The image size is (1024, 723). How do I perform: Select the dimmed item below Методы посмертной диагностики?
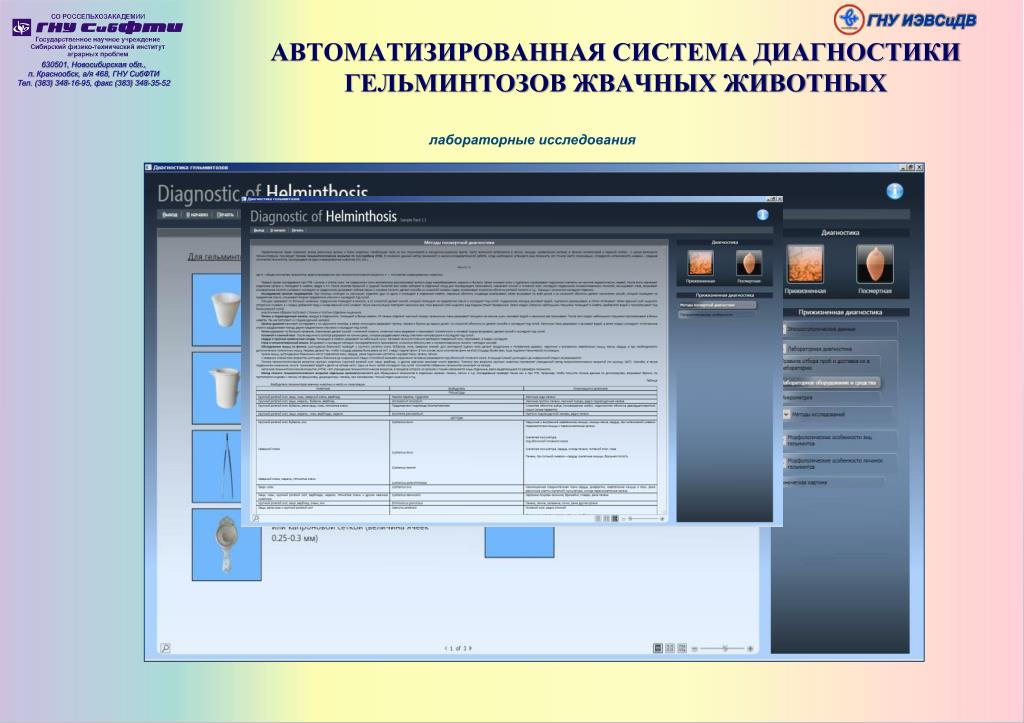(717, 314)
